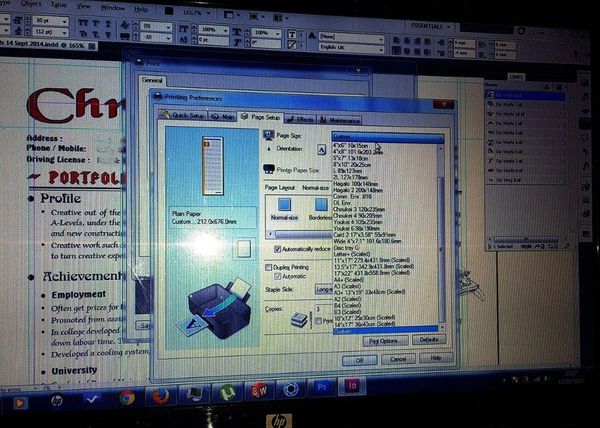Launch Google Chrome from the taskbar

pos(127,398)
